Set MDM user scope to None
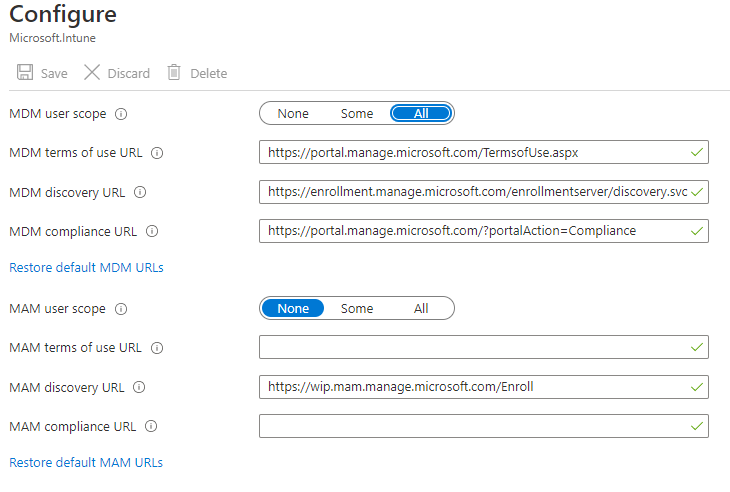Image resolution: width=730 pixels, height=492 pixels. tap(293, 114)
